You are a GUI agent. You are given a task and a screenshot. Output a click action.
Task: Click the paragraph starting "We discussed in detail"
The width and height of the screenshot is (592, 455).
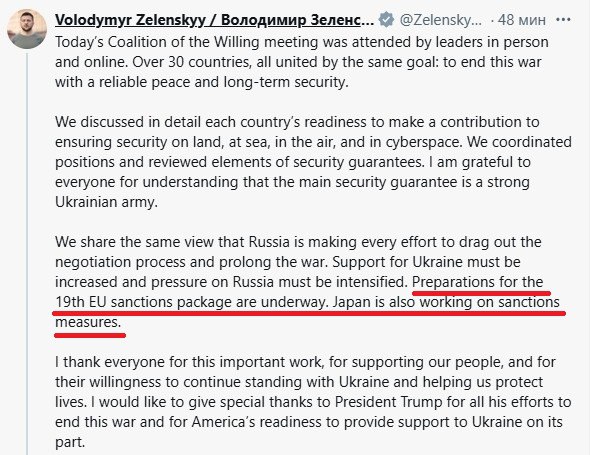pos(313,162)
